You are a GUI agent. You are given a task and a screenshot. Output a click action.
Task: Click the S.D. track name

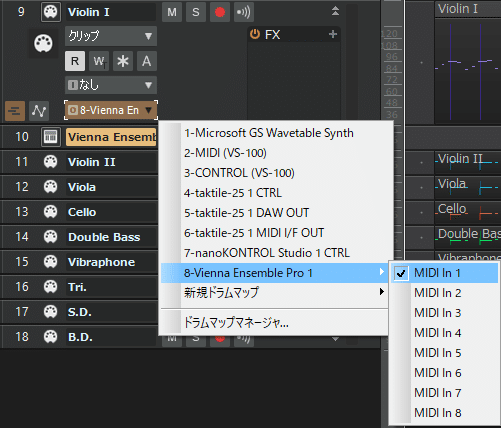click(79, 312)
